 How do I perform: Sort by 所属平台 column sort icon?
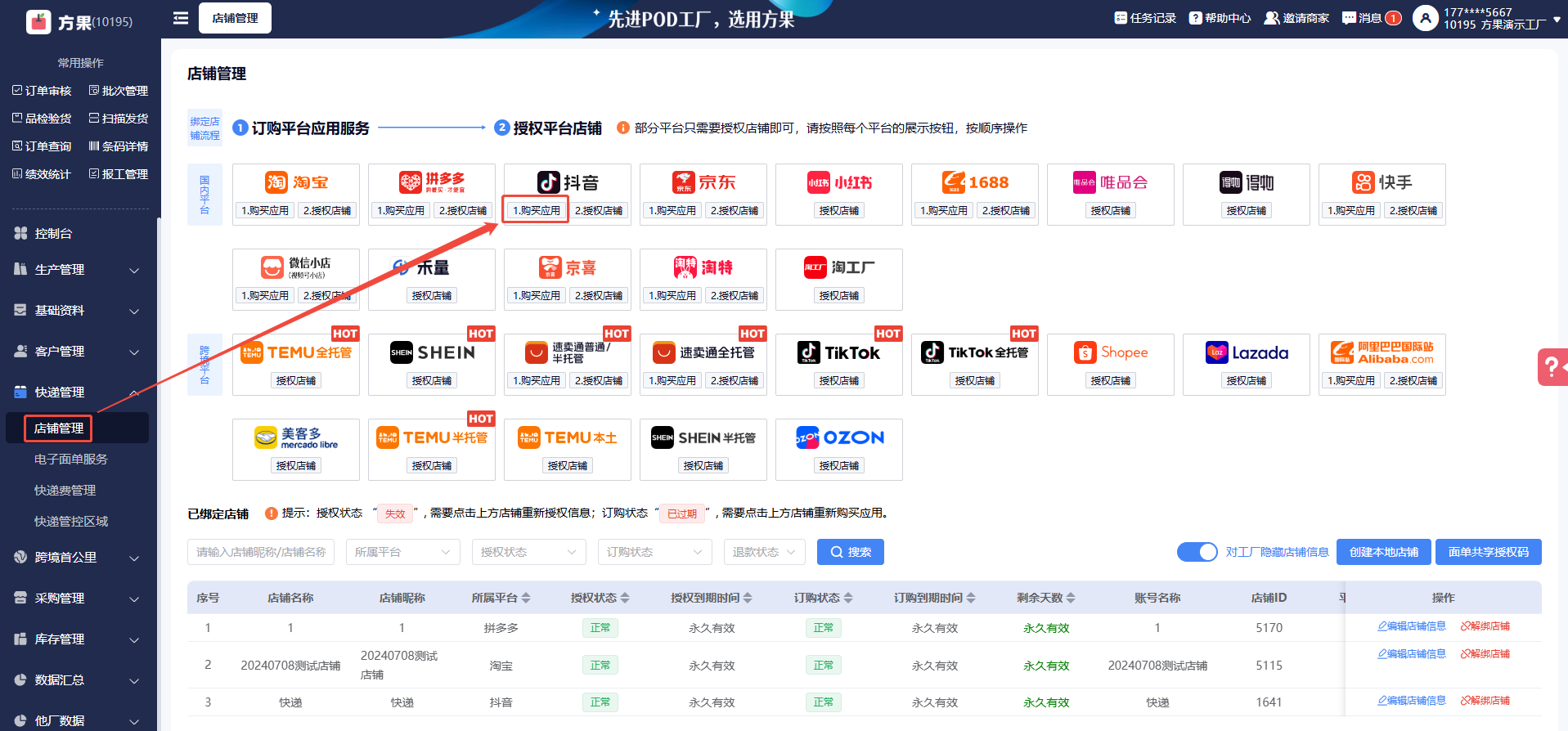[x=526, y=599]
